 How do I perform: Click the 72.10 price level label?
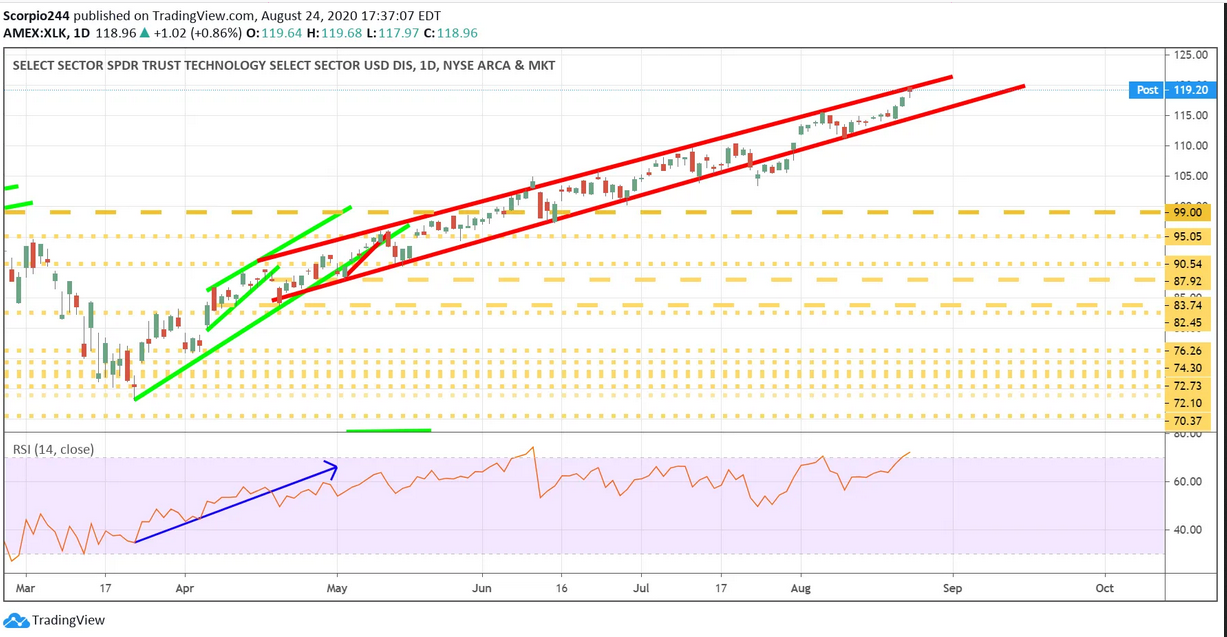(1190, 402)
